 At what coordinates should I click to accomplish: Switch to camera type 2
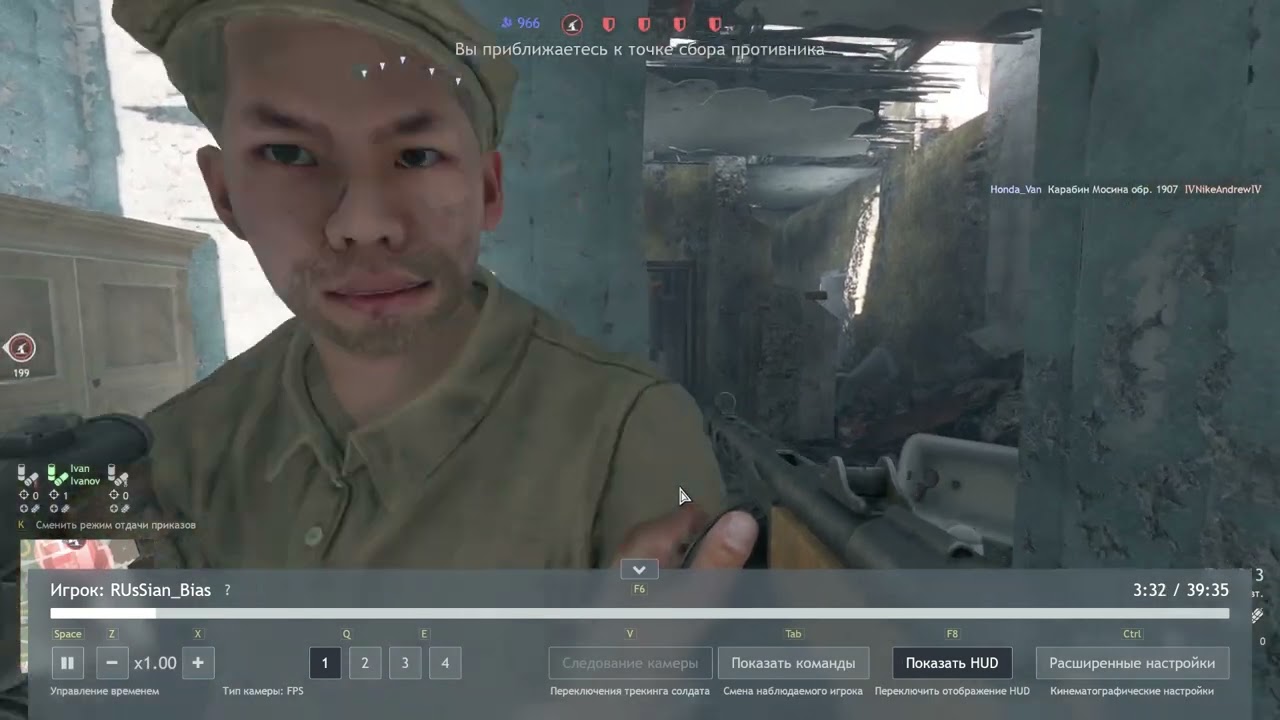tap(365, 663)
